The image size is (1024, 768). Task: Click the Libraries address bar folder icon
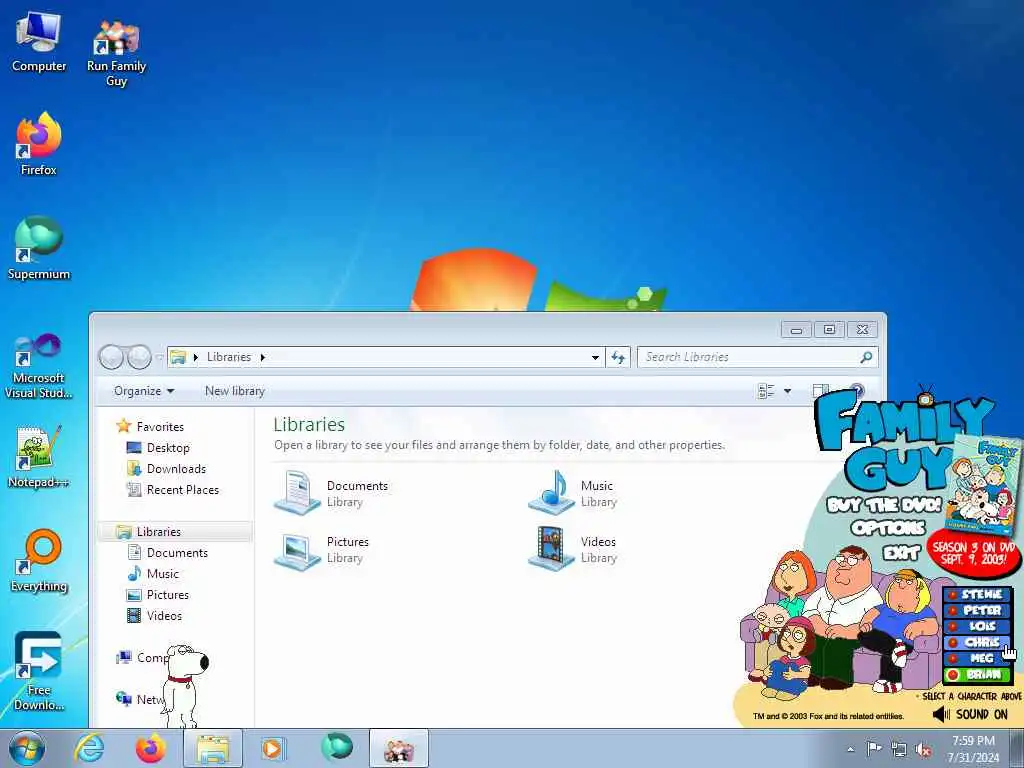pyautogui.click(x=178, y=357)
